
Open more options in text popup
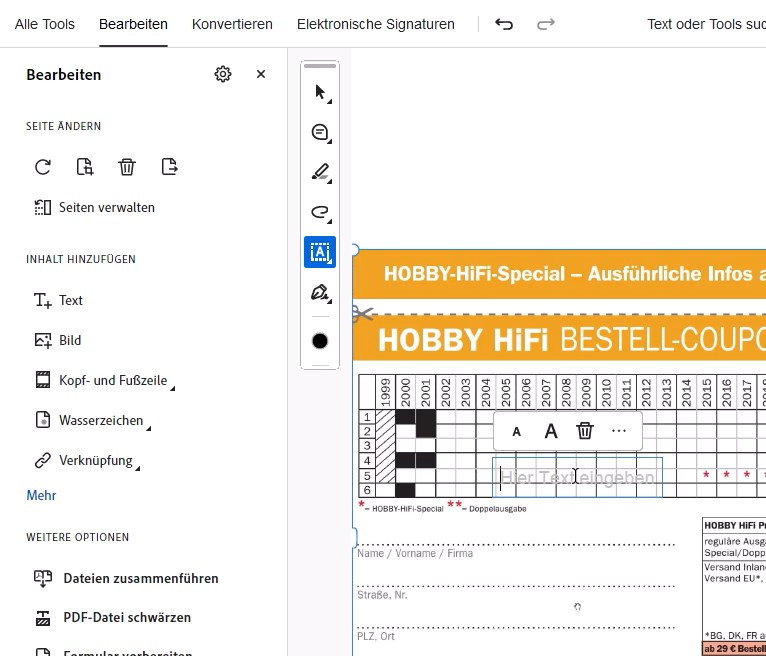pos(619,431)
